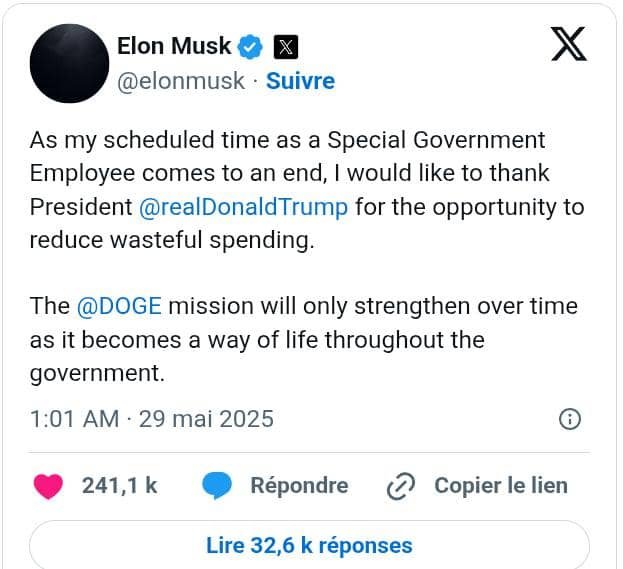Click the Répondre label
Image resolution: width=623 pixels, height=569 pixels.
coord(299,486)
